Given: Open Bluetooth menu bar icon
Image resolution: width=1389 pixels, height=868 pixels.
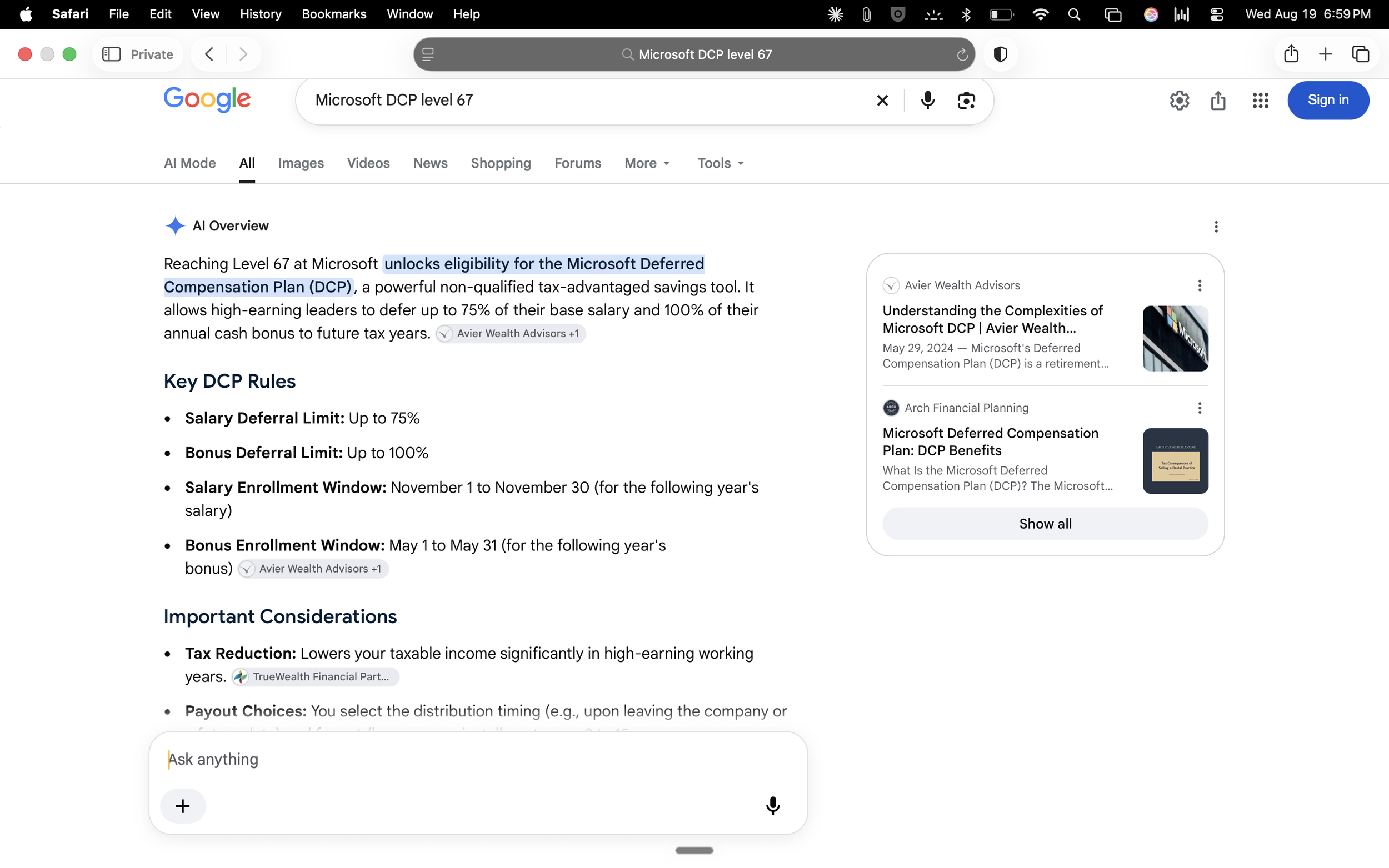Looking at the screenshot, I should coord(966,14).
